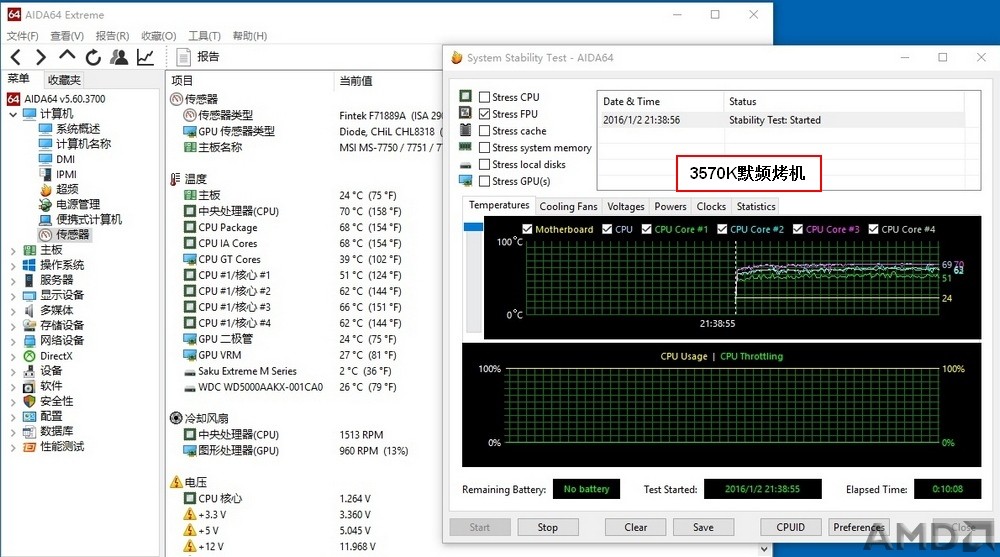Toggle the CPU Core #4 graph checkbox

pyautogui.click(x=873, y=229)
